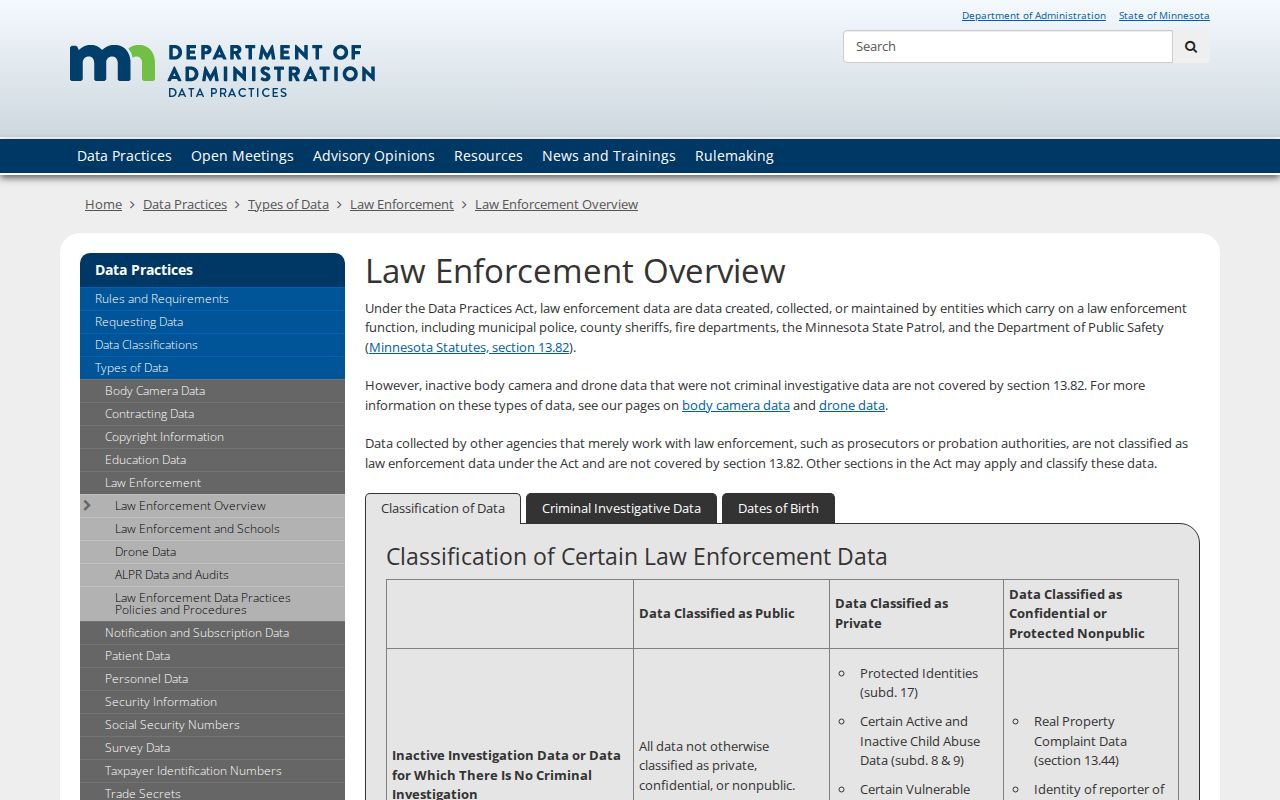Image resolution: width=1280 pixels, height=800 pixels.
Task: Go to Home in the breadcrumb
Action: [103, 204]
